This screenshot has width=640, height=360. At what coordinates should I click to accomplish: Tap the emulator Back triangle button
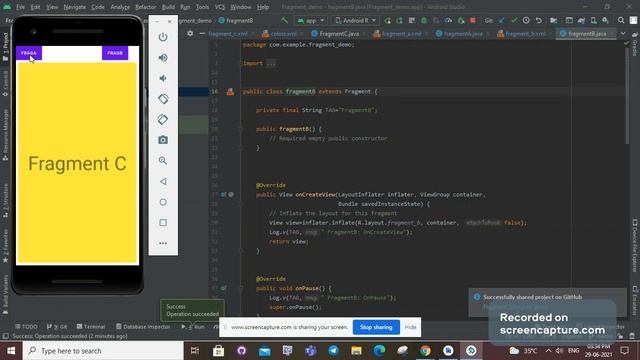click(x=163, y=181)
